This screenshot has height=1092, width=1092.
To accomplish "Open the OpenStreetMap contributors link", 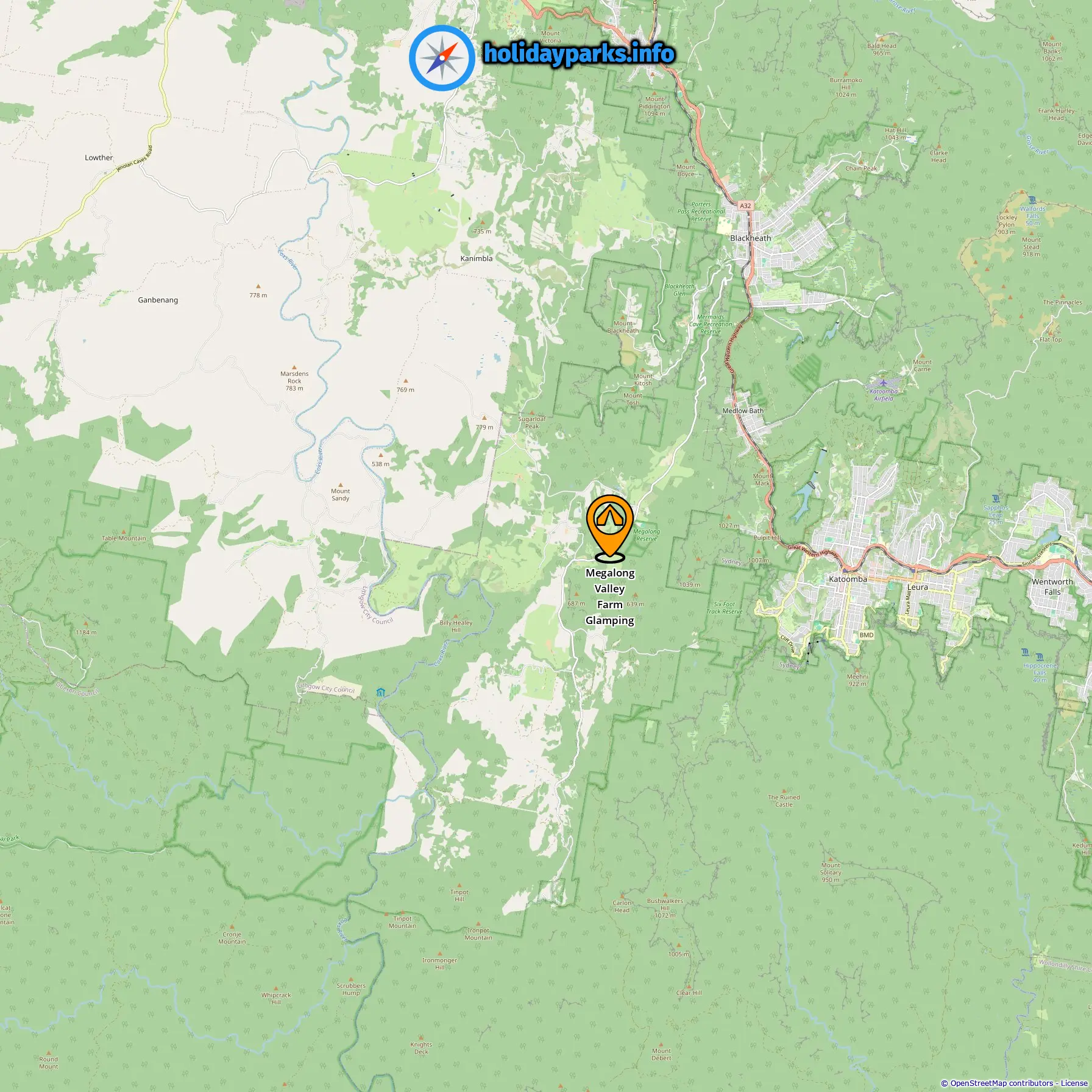I will click(1001, 1083).
